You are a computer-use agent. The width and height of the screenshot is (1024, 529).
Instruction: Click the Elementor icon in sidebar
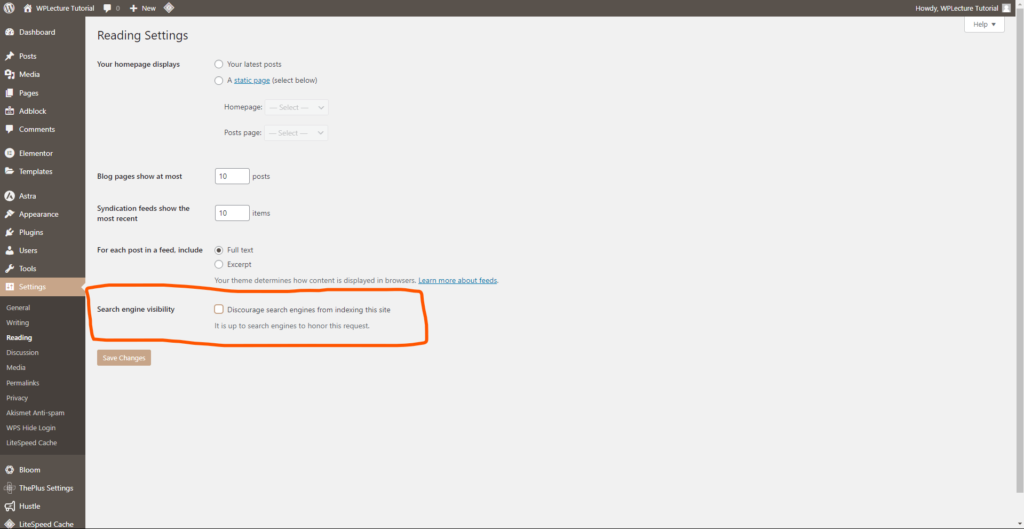10,153
